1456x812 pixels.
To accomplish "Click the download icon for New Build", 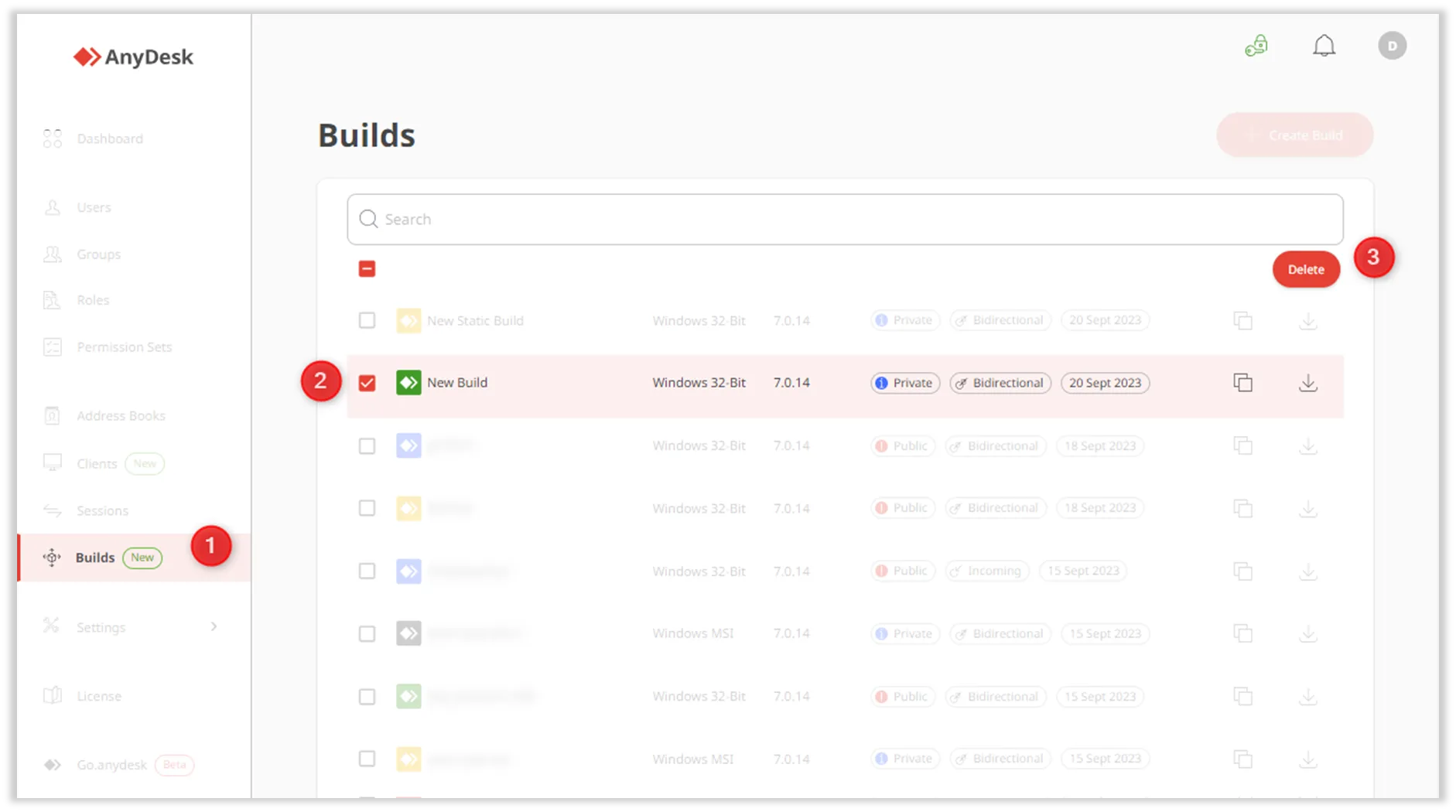I will [x=1307, y=383].
